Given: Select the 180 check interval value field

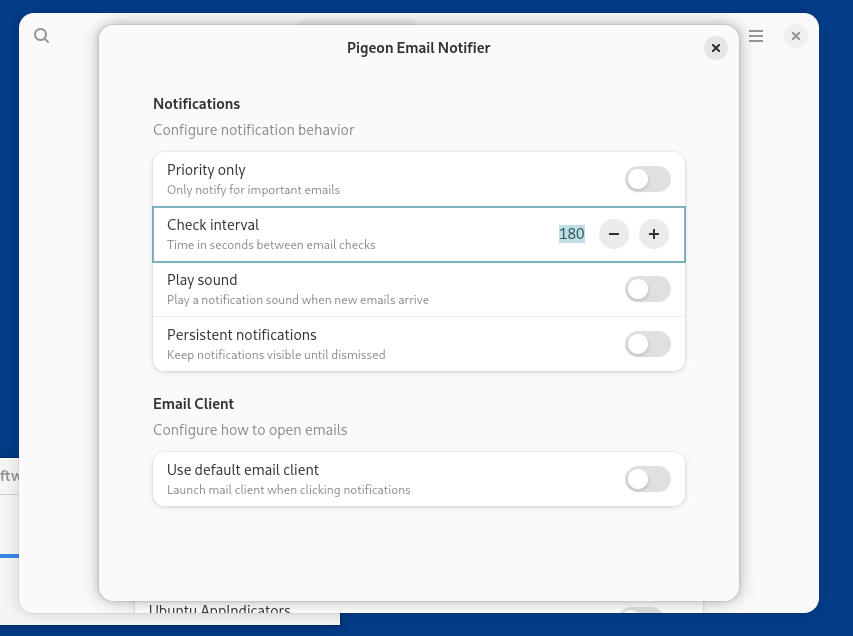Looking at the screenshot, I should (572, 234).
